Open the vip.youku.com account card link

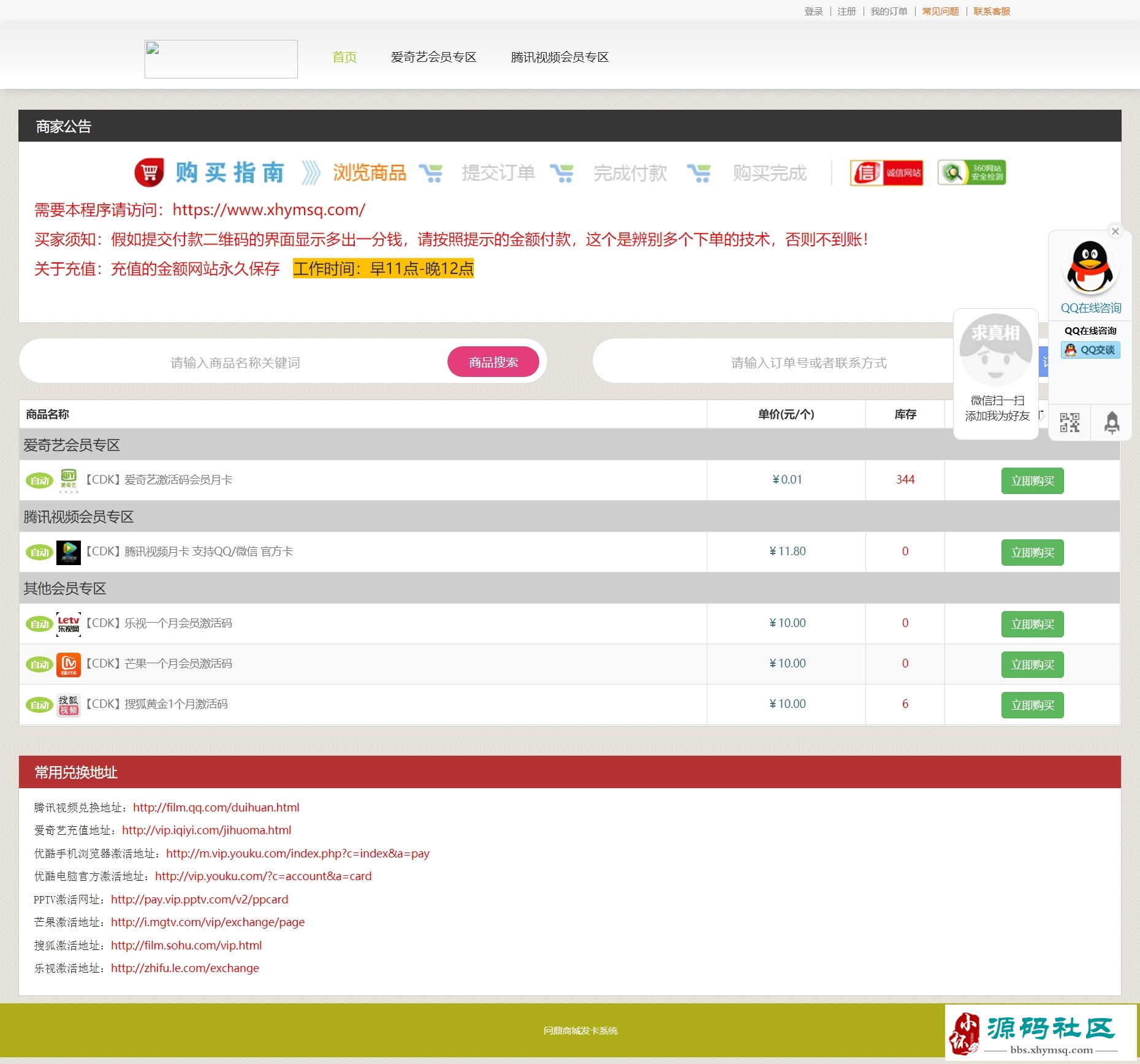(x=263, y=876)
